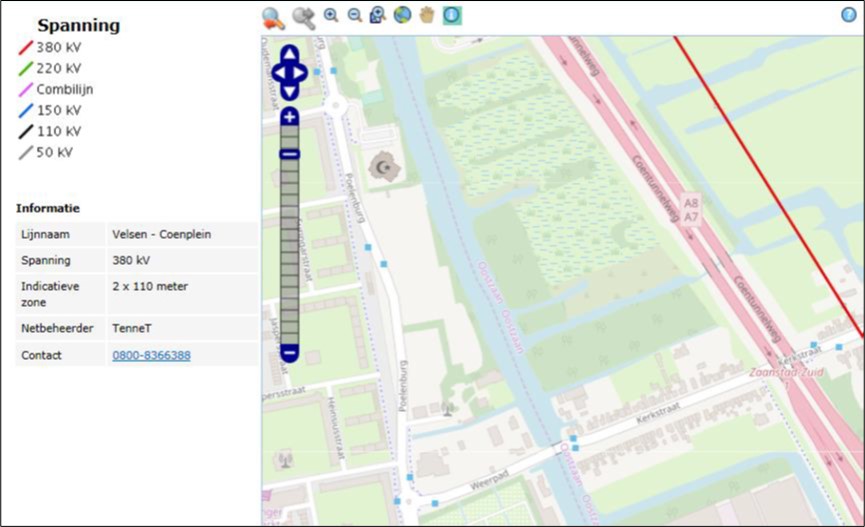This screenshot has height=527, width=865.
Task: Click the red 380 kV line on map
Action: 770,184
